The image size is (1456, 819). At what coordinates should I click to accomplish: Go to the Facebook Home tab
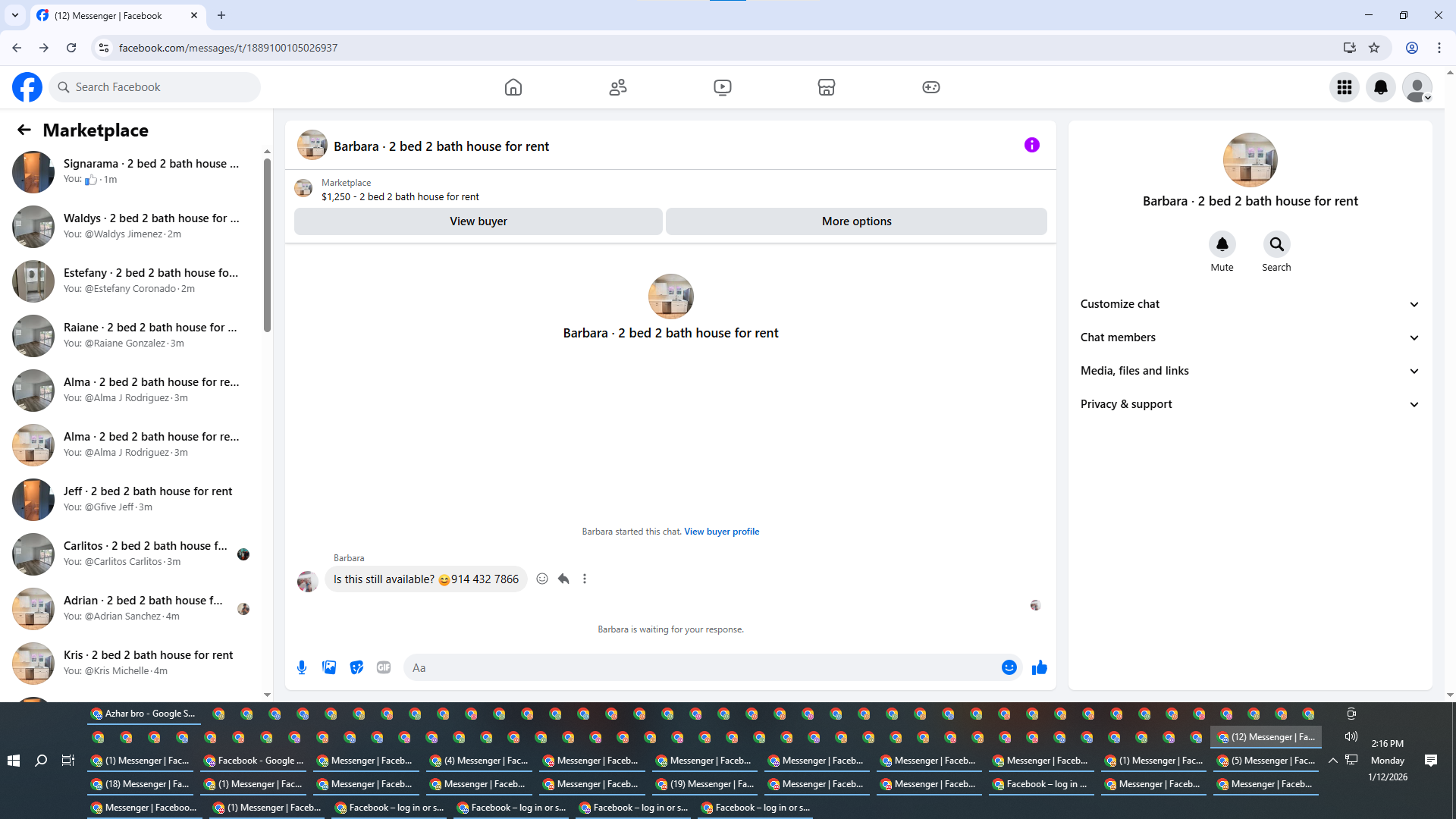[513, 87]
